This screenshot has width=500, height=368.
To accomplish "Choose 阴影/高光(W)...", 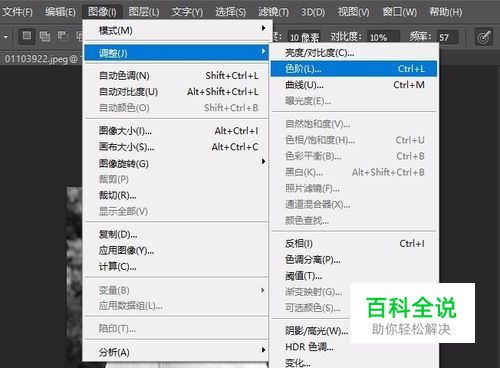I will (316, 331).
